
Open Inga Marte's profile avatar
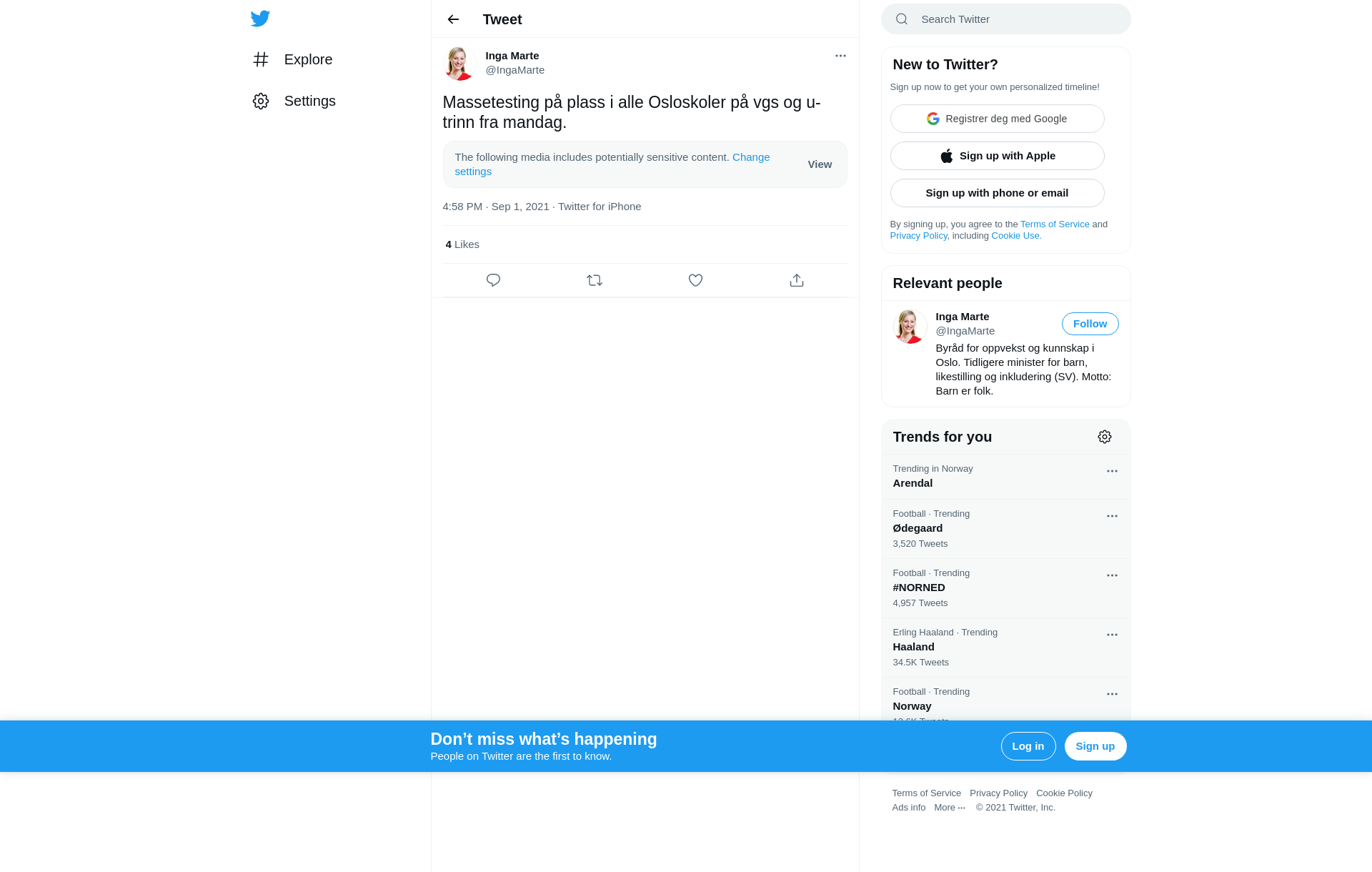tap(459, 64)
